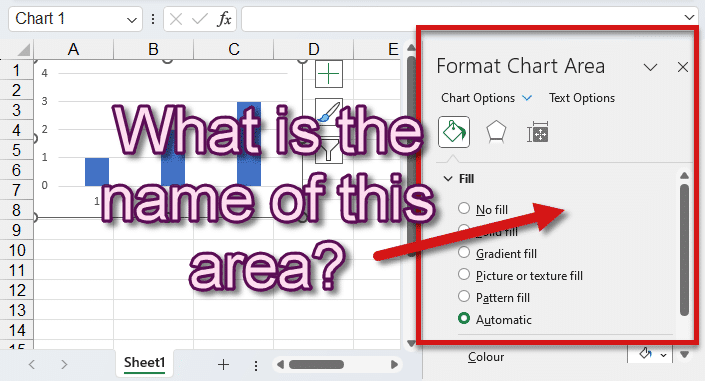Click column B header

153,49
